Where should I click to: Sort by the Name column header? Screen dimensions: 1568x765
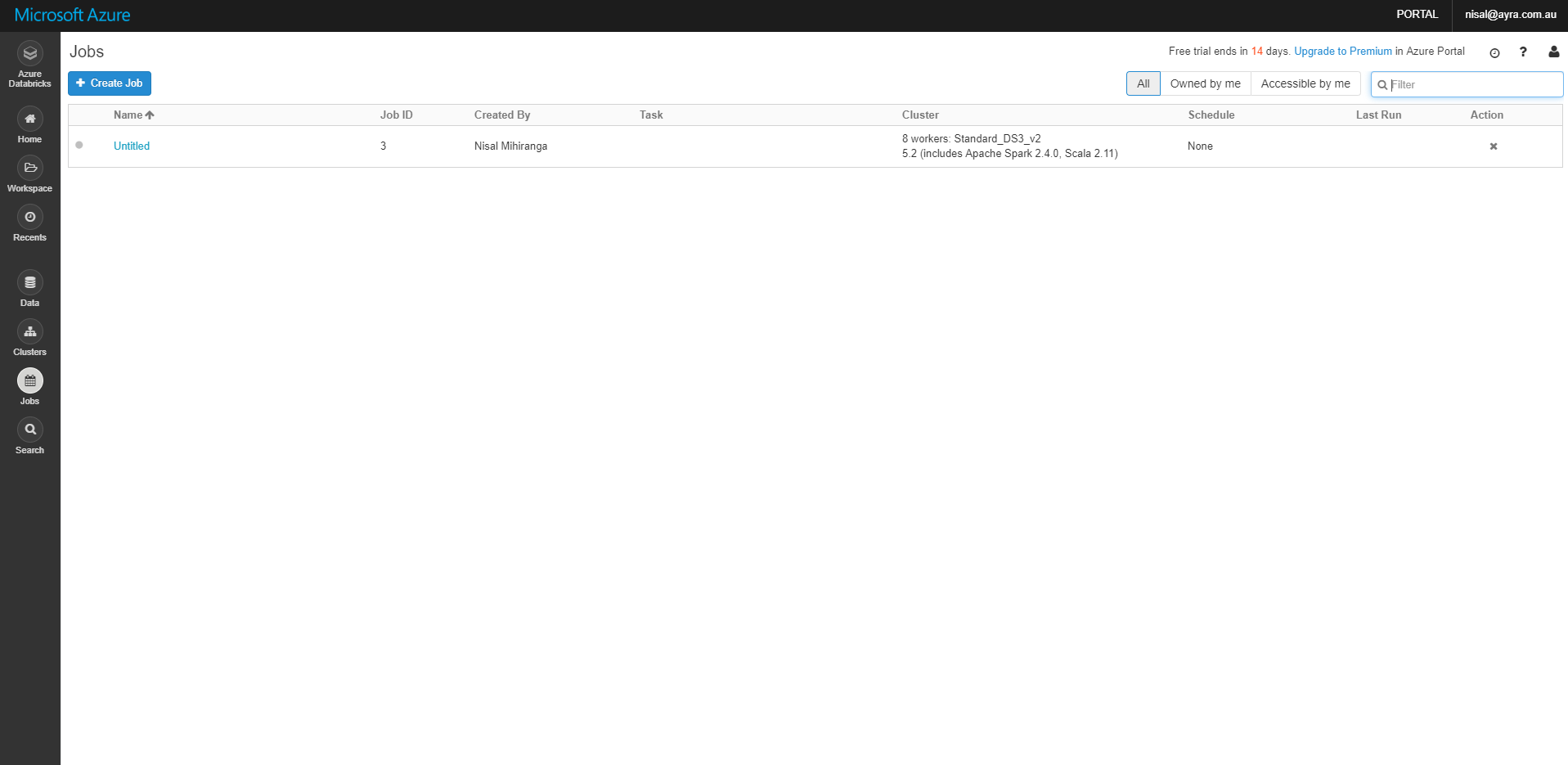tap(133, 115)
